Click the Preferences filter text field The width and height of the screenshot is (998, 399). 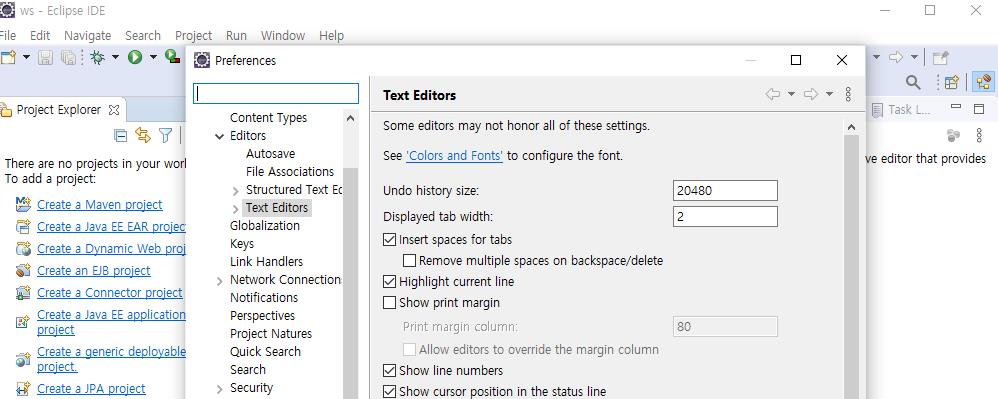pos(276,94)
